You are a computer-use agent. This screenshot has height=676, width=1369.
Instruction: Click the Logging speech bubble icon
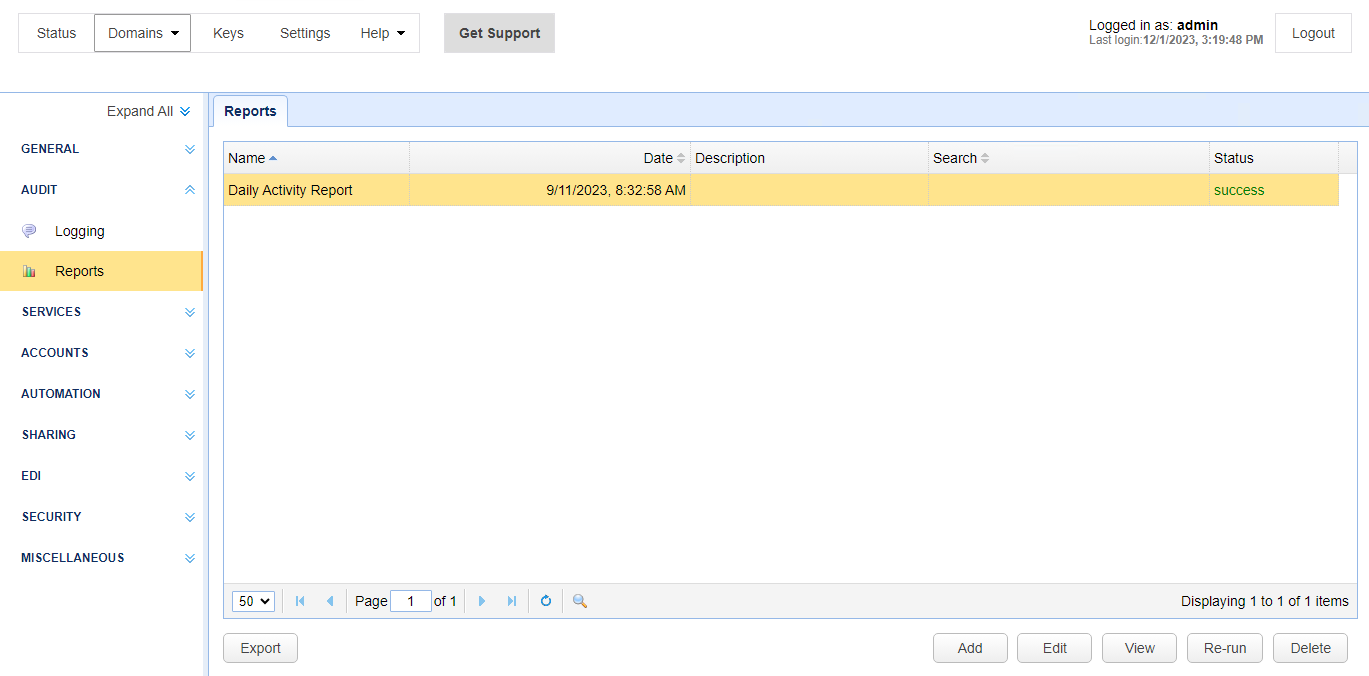[x=29, y=231]
